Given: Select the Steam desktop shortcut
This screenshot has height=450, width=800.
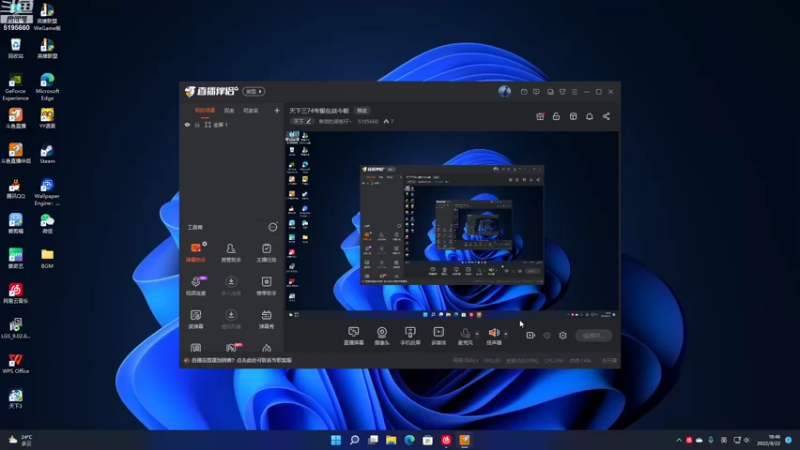Looking at the screenshot, I should point(47,153).
